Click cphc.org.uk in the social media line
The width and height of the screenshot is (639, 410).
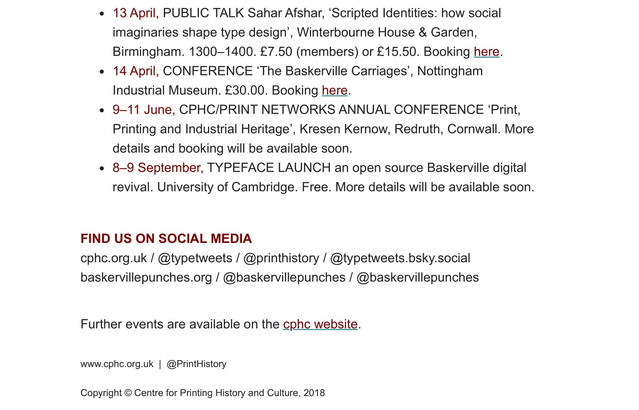click(x=113, y=258)
